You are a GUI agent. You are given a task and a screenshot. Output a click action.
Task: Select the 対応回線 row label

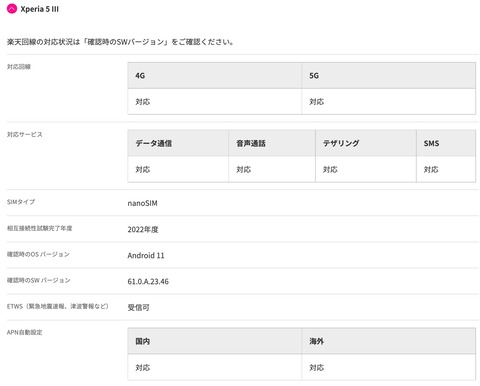[x=19, y=67]
